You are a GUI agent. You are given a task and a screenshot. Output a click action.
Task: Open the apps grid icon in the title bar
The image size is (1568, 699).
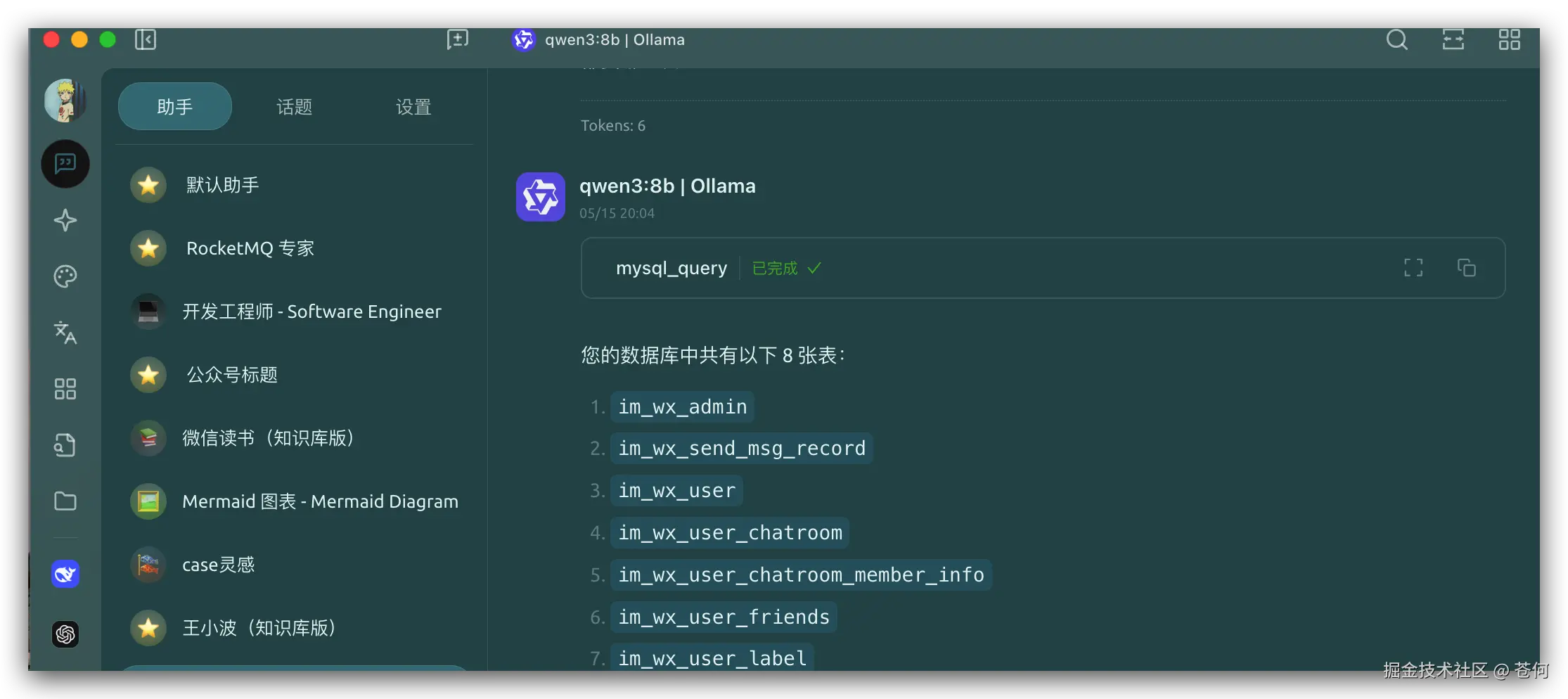(1510, 39)
